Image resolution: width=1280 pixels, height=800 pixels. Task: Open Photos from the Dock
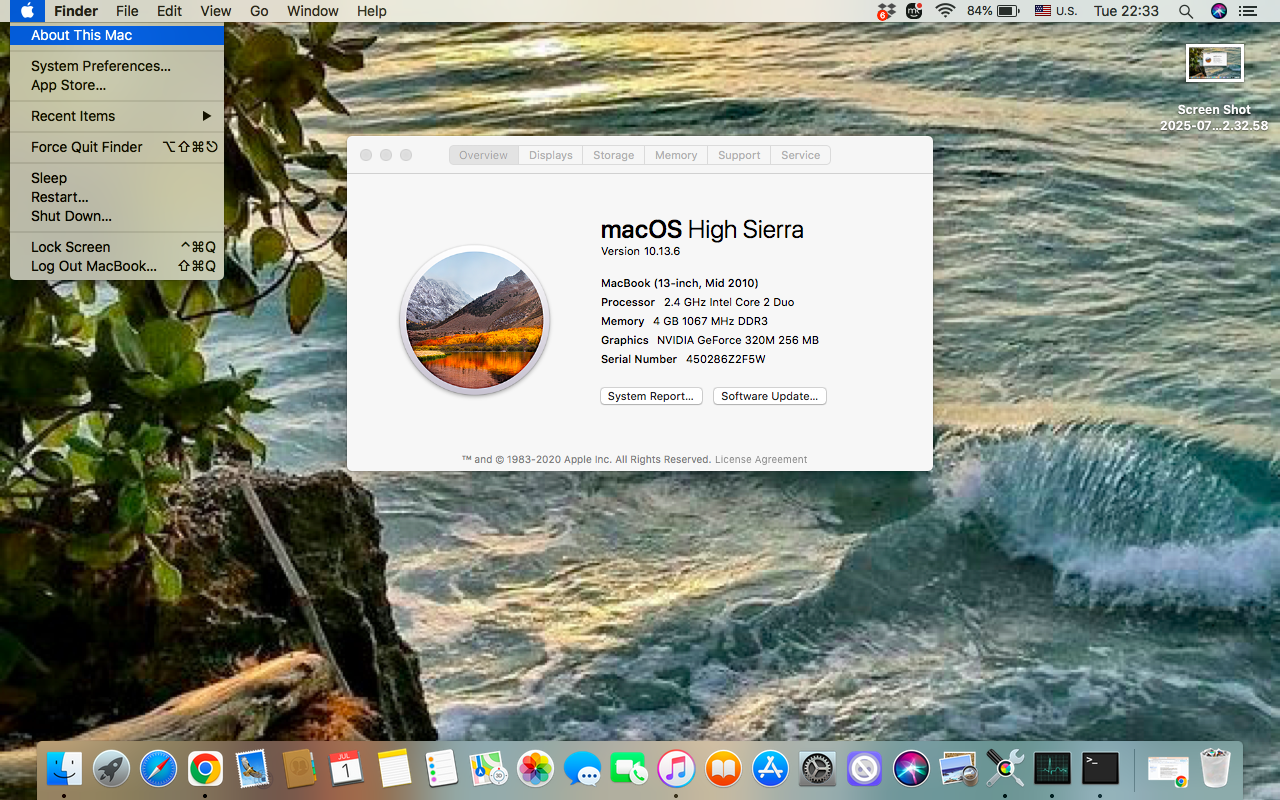pyautogui.click(x=536, y=768)
